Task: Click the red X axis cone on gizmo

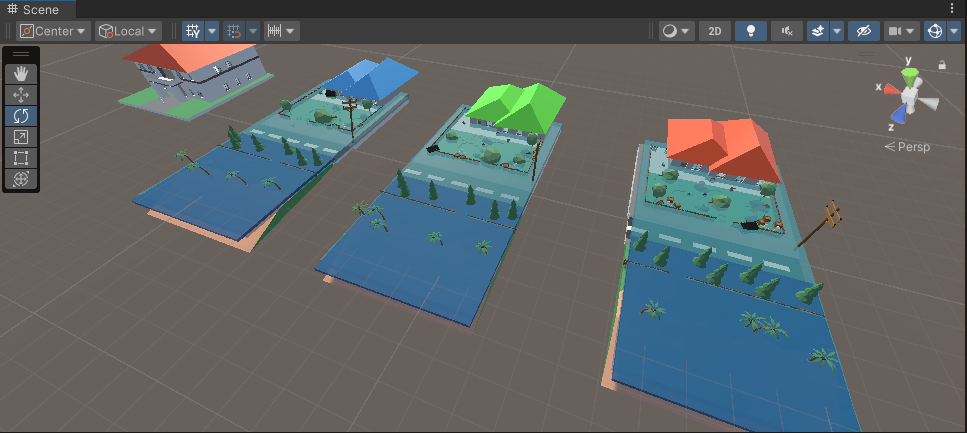Action: [x=889, y=89]
